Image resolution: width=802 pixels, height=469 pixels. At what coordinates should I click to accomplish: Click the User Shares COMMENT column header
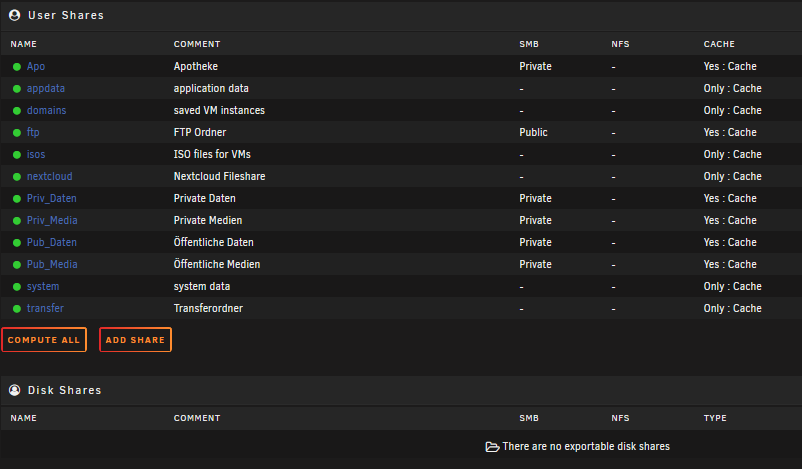coord(197,44)
